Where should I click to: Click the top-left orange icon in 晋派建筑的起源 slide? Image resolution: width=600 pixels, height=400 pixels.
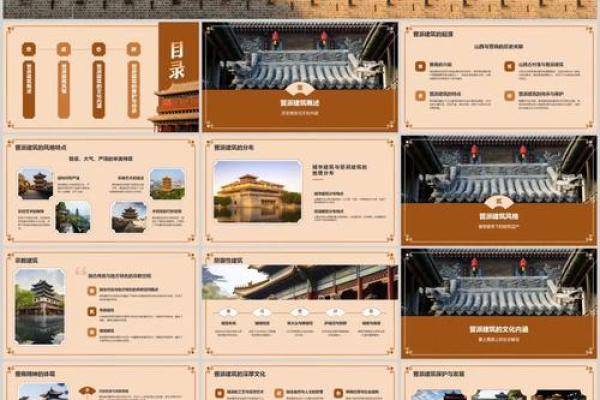[420, 67]
